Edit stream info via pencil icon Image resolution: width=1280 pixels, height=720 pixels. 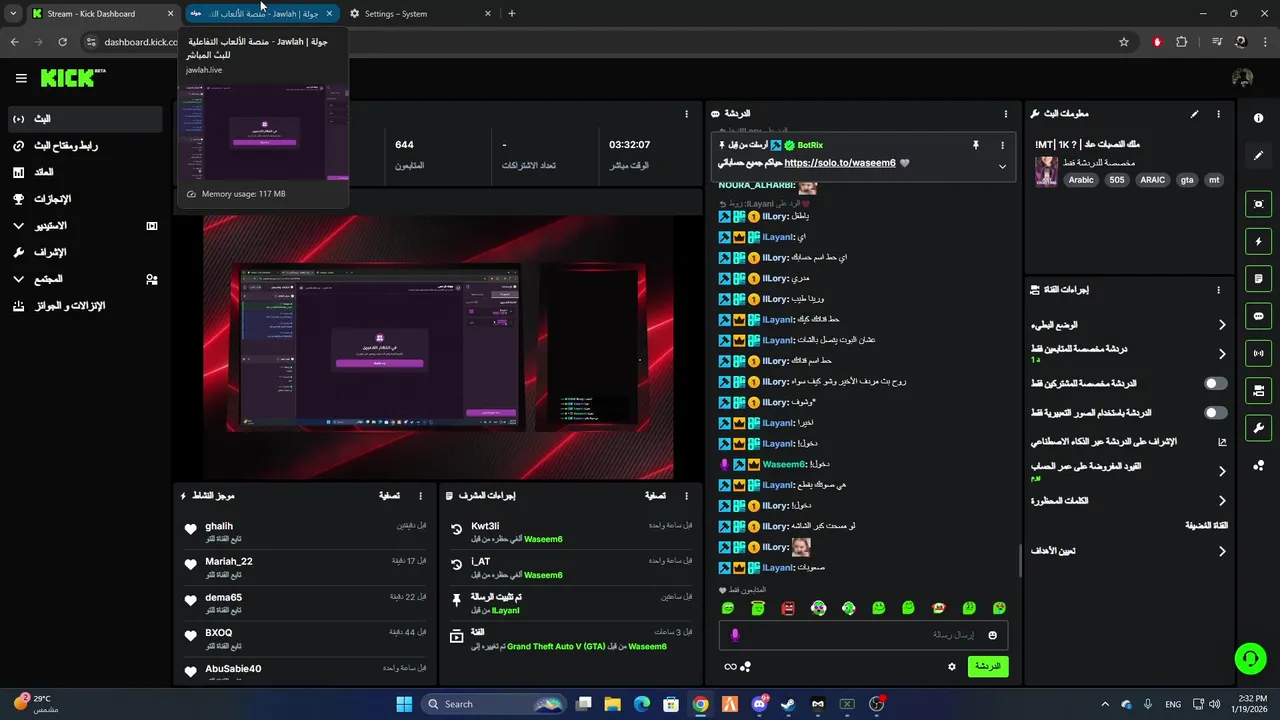point(1194,114)
